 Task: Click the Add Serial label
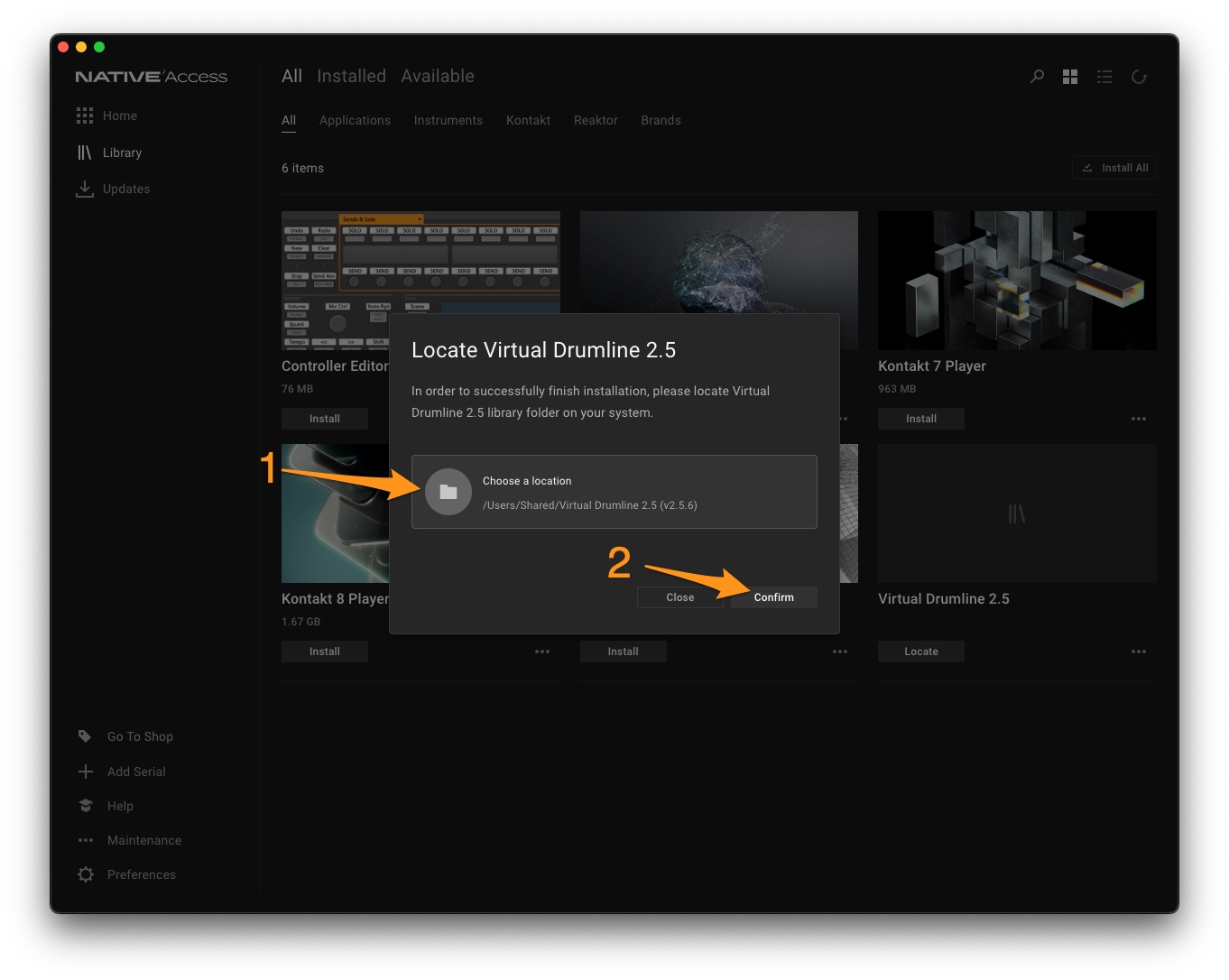[136, 772]
